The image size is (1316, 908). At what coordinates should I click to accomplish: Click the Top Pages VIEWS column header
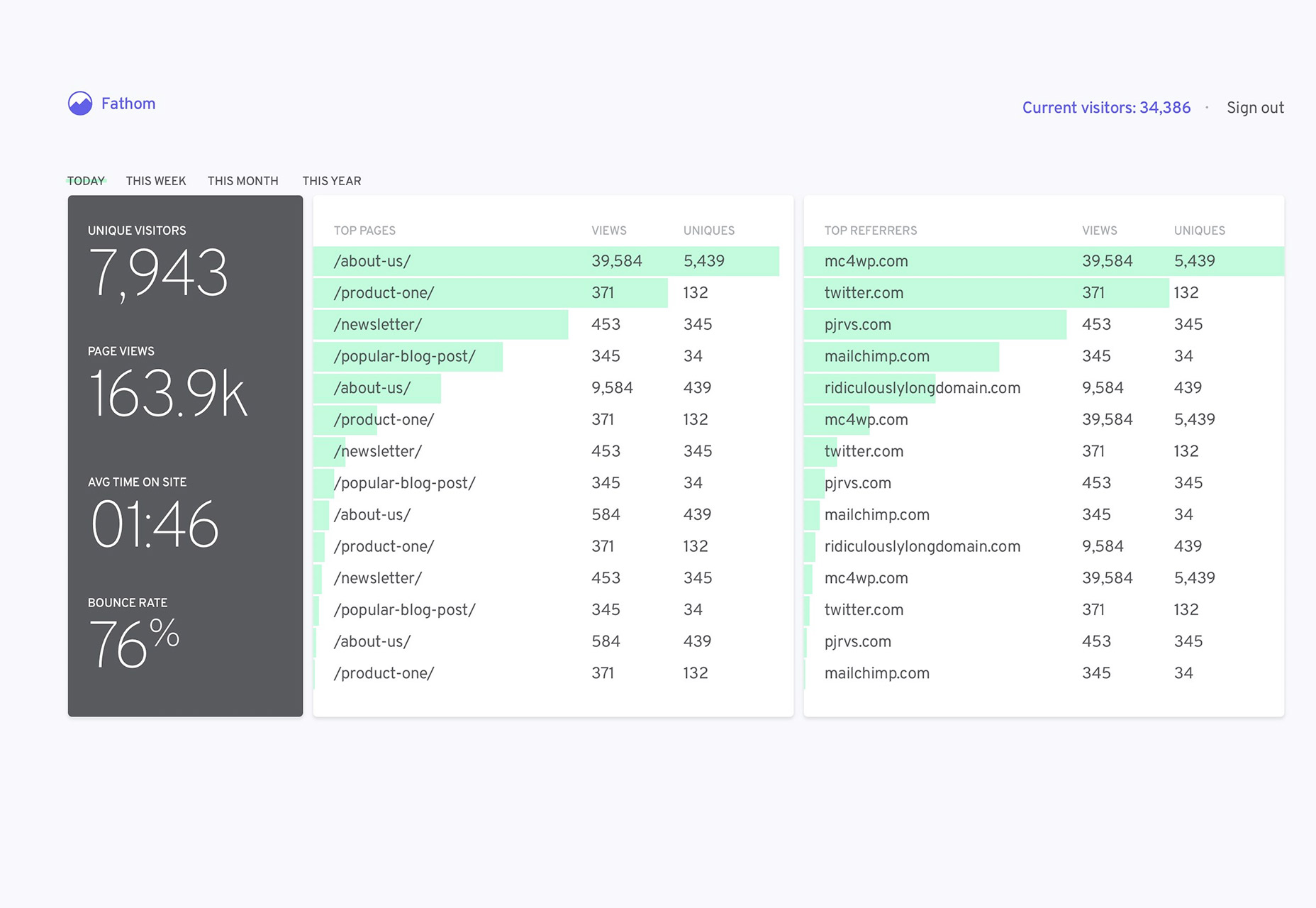[x=609, y=231]
